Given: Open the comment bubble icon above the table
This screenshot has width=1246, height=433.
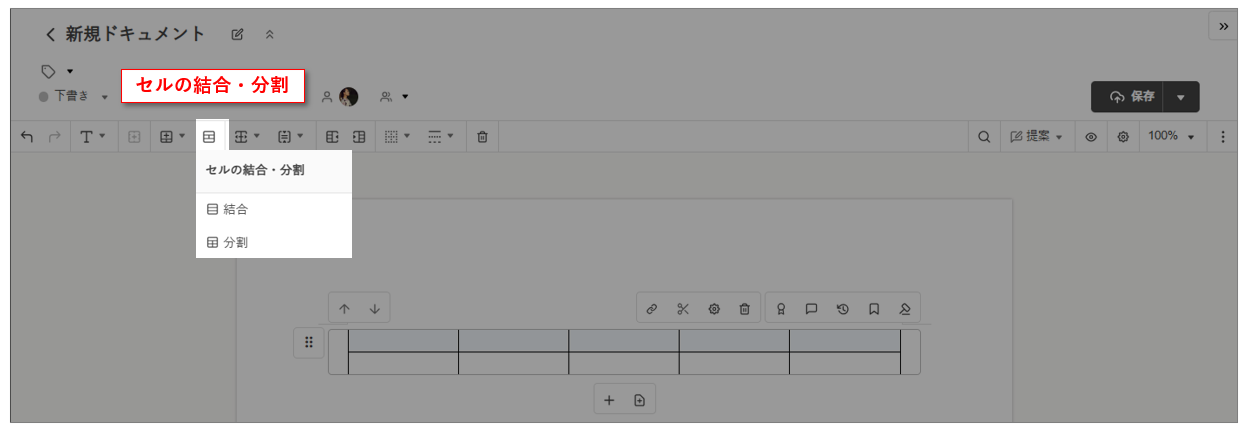Looking at the screenshot, I should pos(812,309).
